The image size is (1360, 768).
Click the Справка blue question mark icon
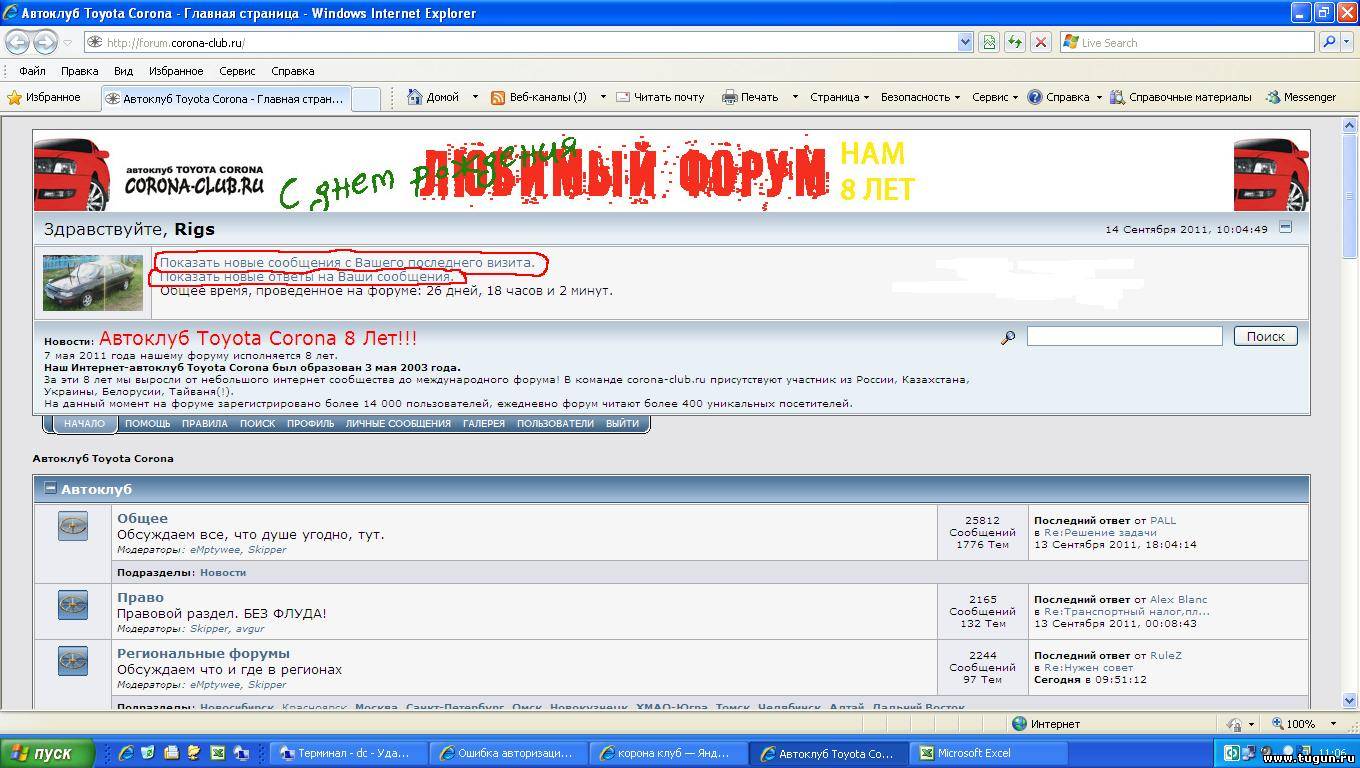[x=1035, y=97]
